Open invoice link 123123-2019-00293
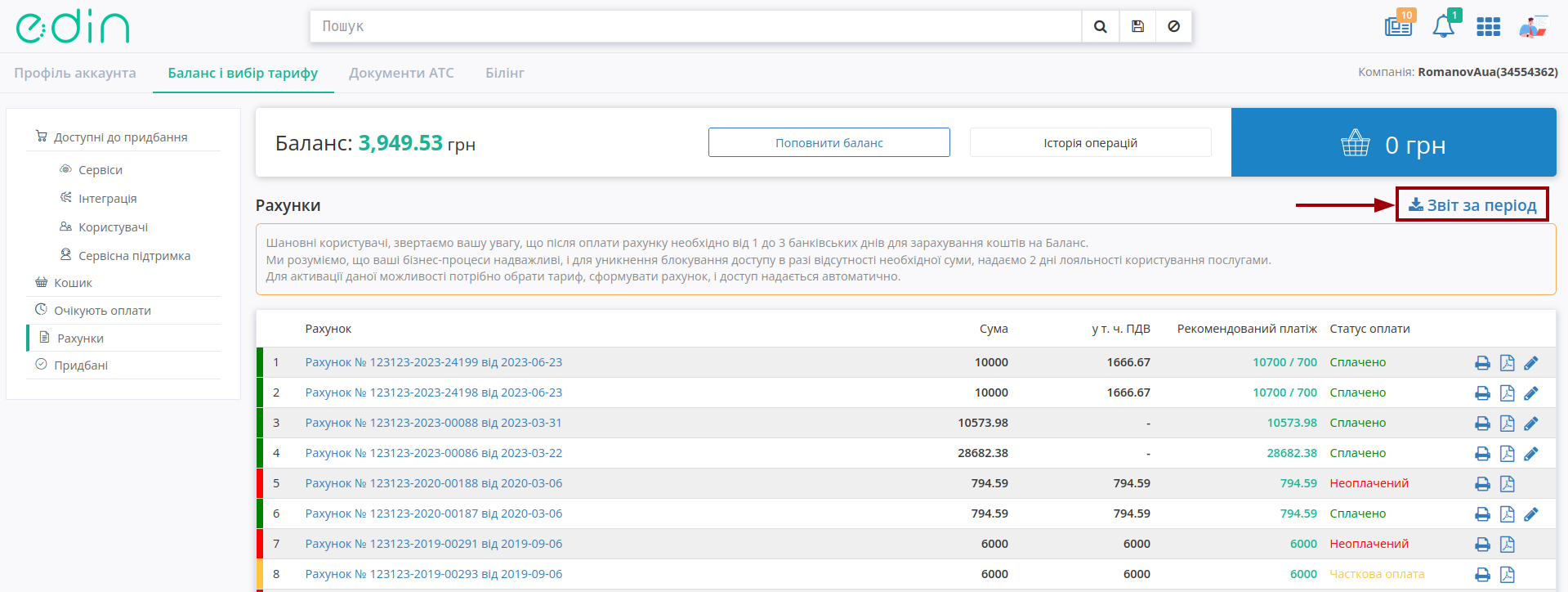The image size is (1568, 592). click(434, 574)
